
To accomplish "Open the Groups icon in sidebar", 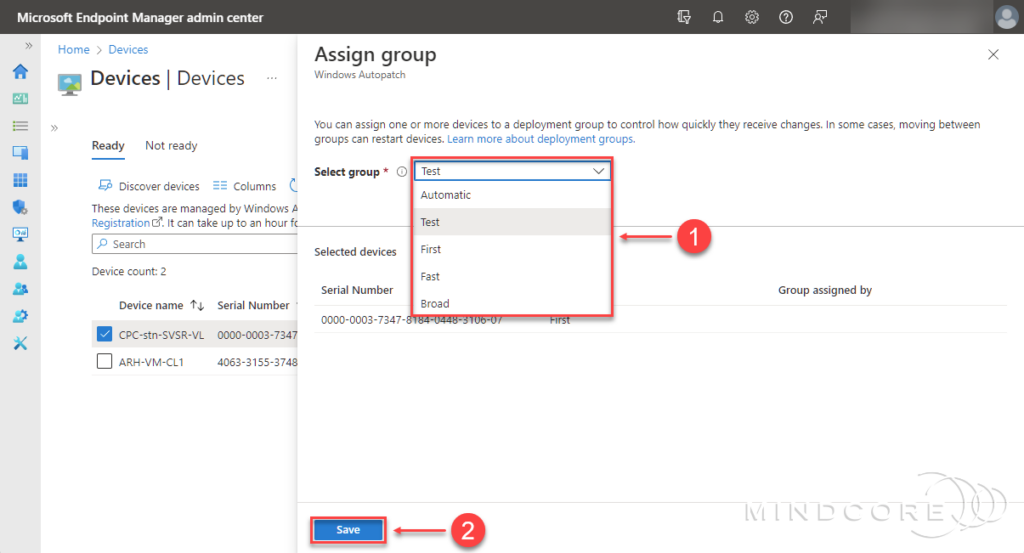I will point(20,289).
